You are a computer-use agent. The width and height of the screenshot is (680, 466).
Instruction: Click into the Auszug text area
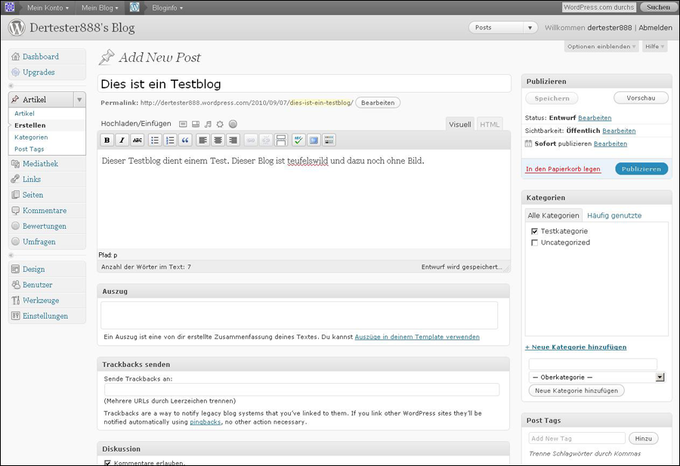299,315
